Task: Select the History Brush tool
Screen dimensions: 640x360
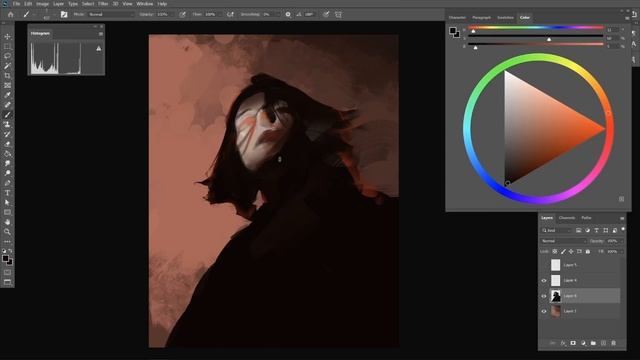Action: [7, 135]
